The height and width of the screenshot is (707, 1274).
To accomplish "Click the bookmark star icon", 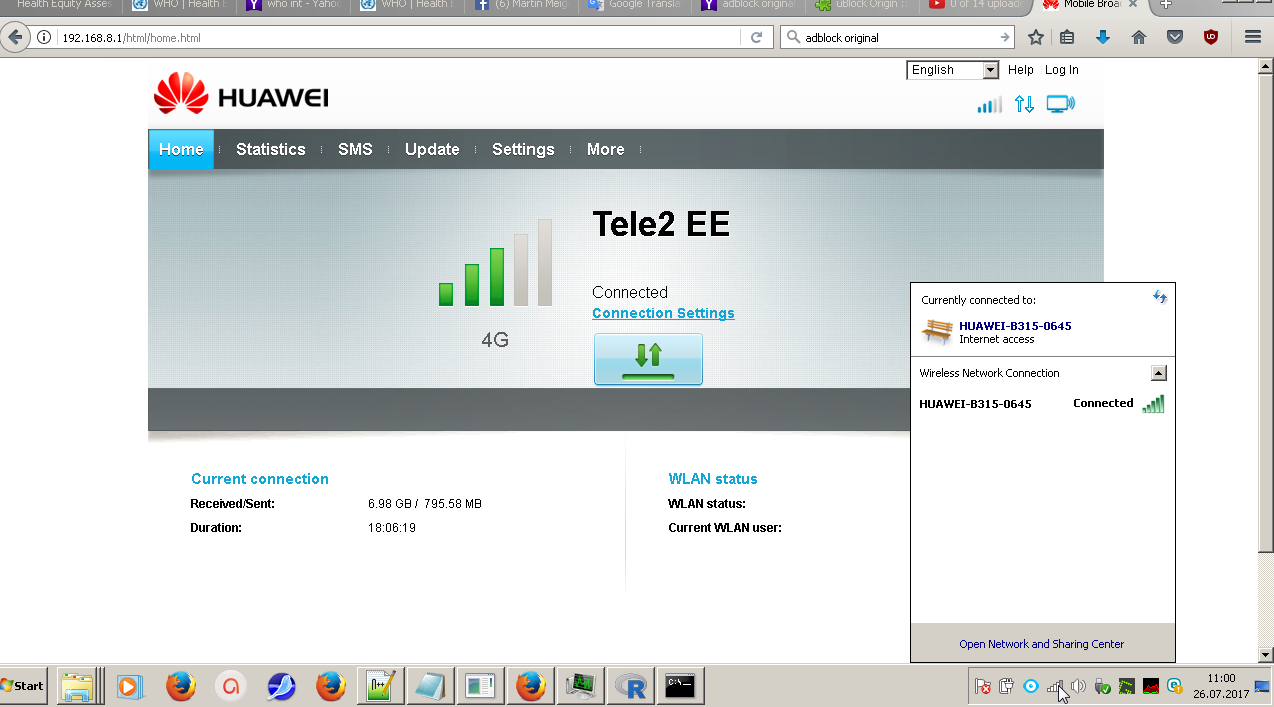I will [x=1036, y=38].
